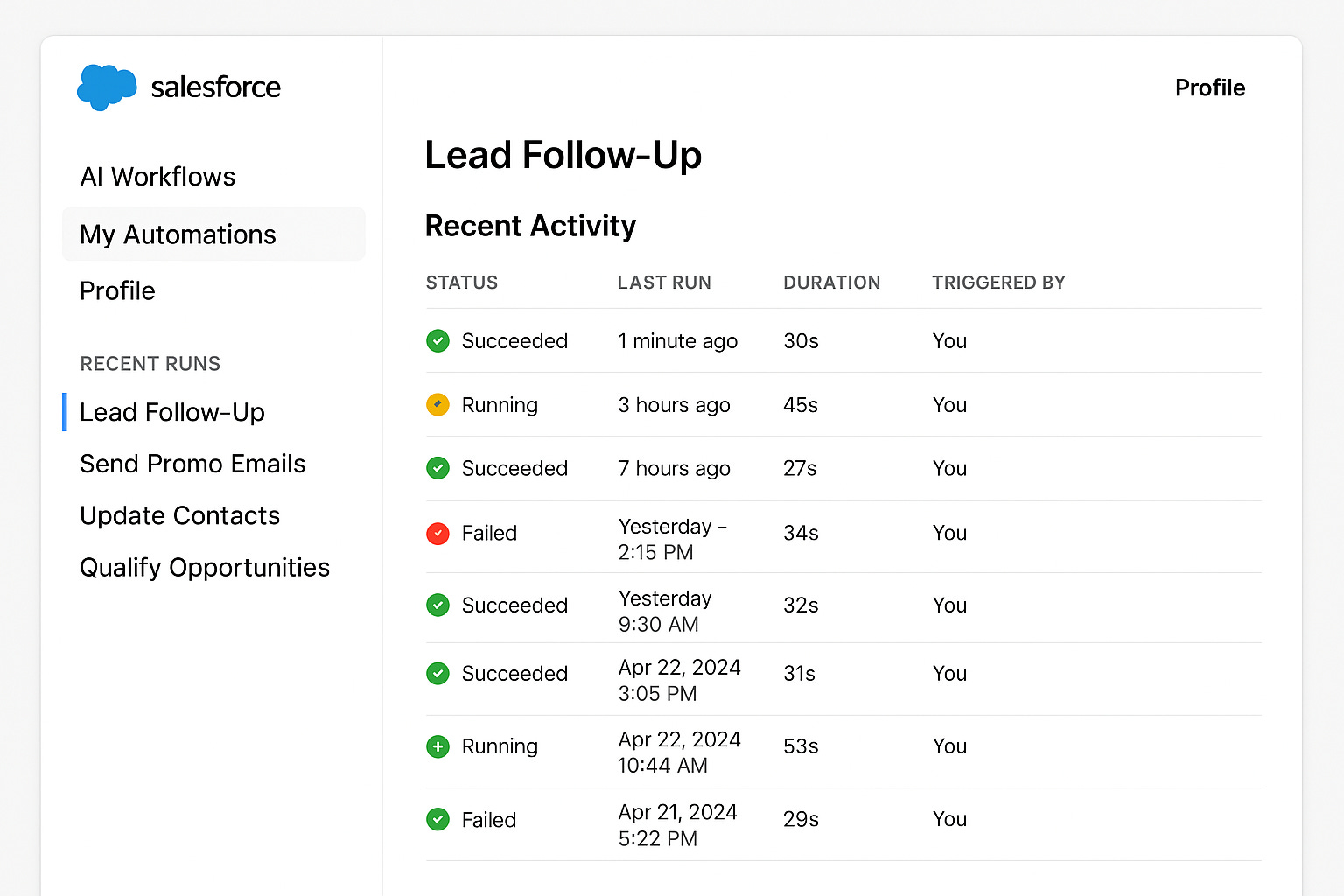Click the Salesforce cloud logo
Image resolution: width=1344 pixels, height=896 pixels.
[107, 87]
